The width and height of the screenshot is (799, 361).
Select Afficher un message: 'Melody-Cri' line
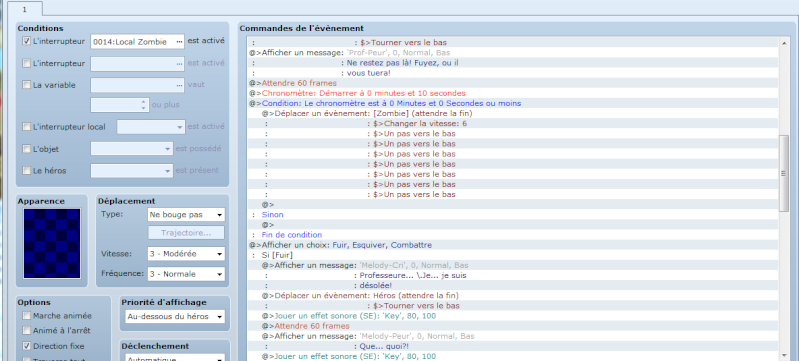(x=512, y=266)
